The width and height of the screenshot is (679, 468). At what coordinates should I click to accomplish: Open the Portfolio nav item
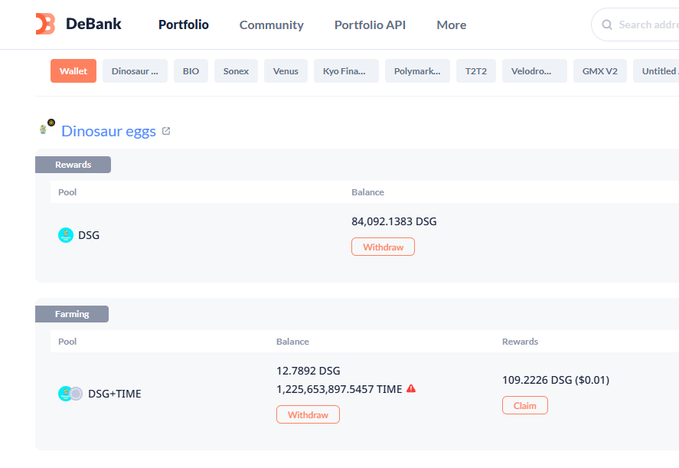[x=184, y=25]
